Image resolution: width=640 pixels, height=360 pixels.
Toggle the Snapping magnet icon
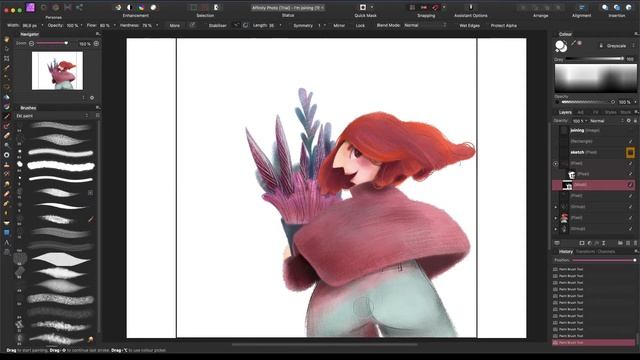pos(436,7)
